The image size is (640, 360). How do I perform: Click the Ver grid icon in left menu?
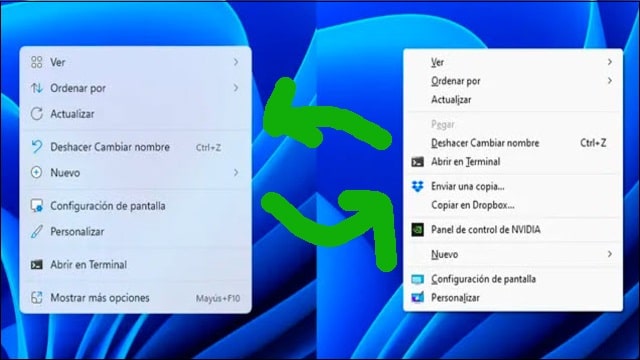click(37, 62)
